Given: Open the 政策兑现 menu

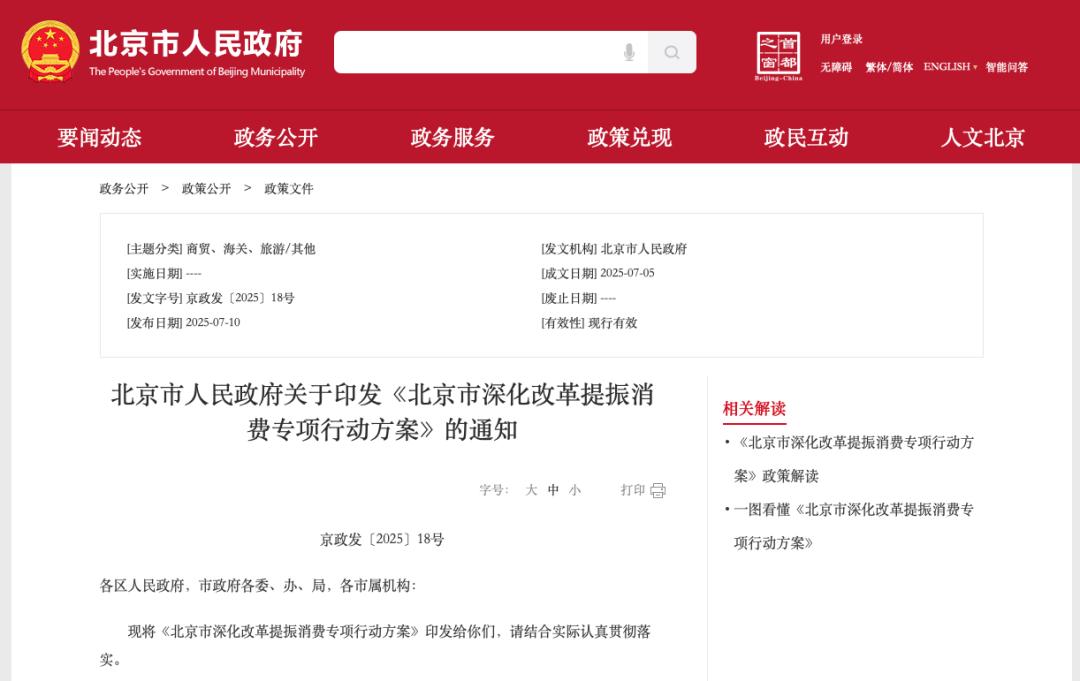Looking at the screenshot, I should pos(629,138).
